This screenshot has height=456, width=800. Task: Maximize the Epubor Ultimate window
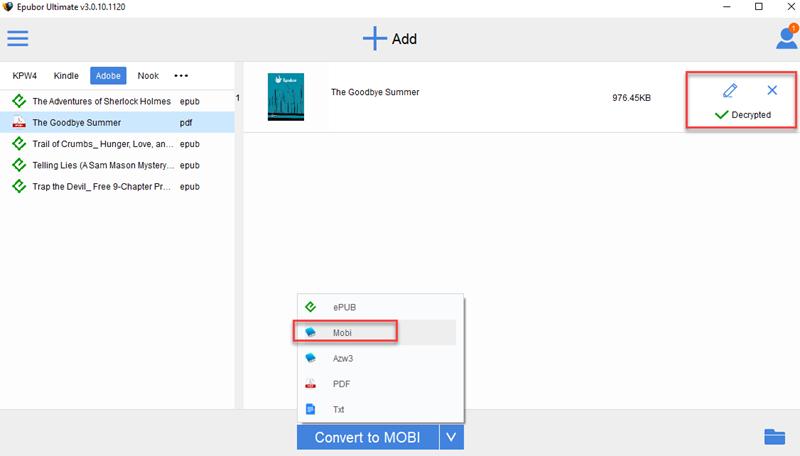point(759,7)
